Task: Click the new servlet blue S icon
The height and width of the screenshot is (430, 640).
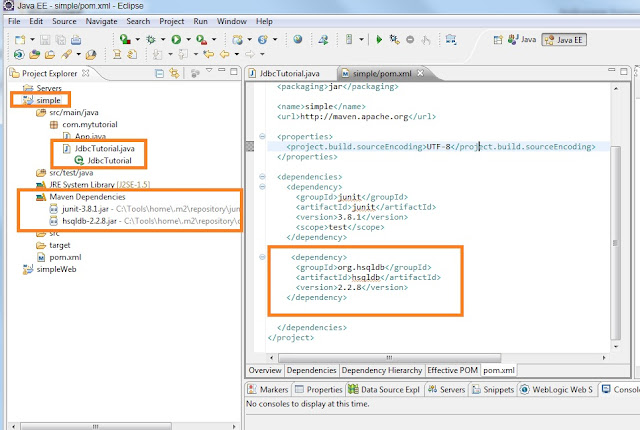Action: point(262,40)
